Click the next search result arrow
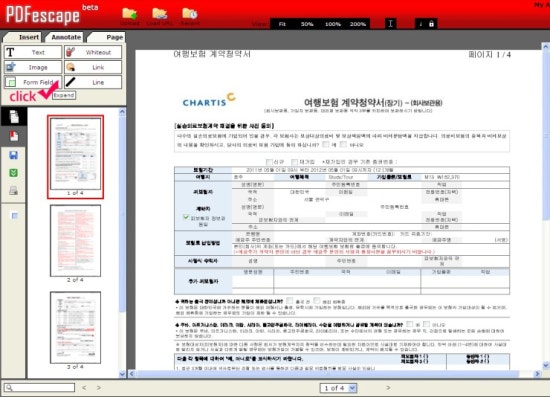This screenshot has height=397, width=550. [x=99, y=388]
